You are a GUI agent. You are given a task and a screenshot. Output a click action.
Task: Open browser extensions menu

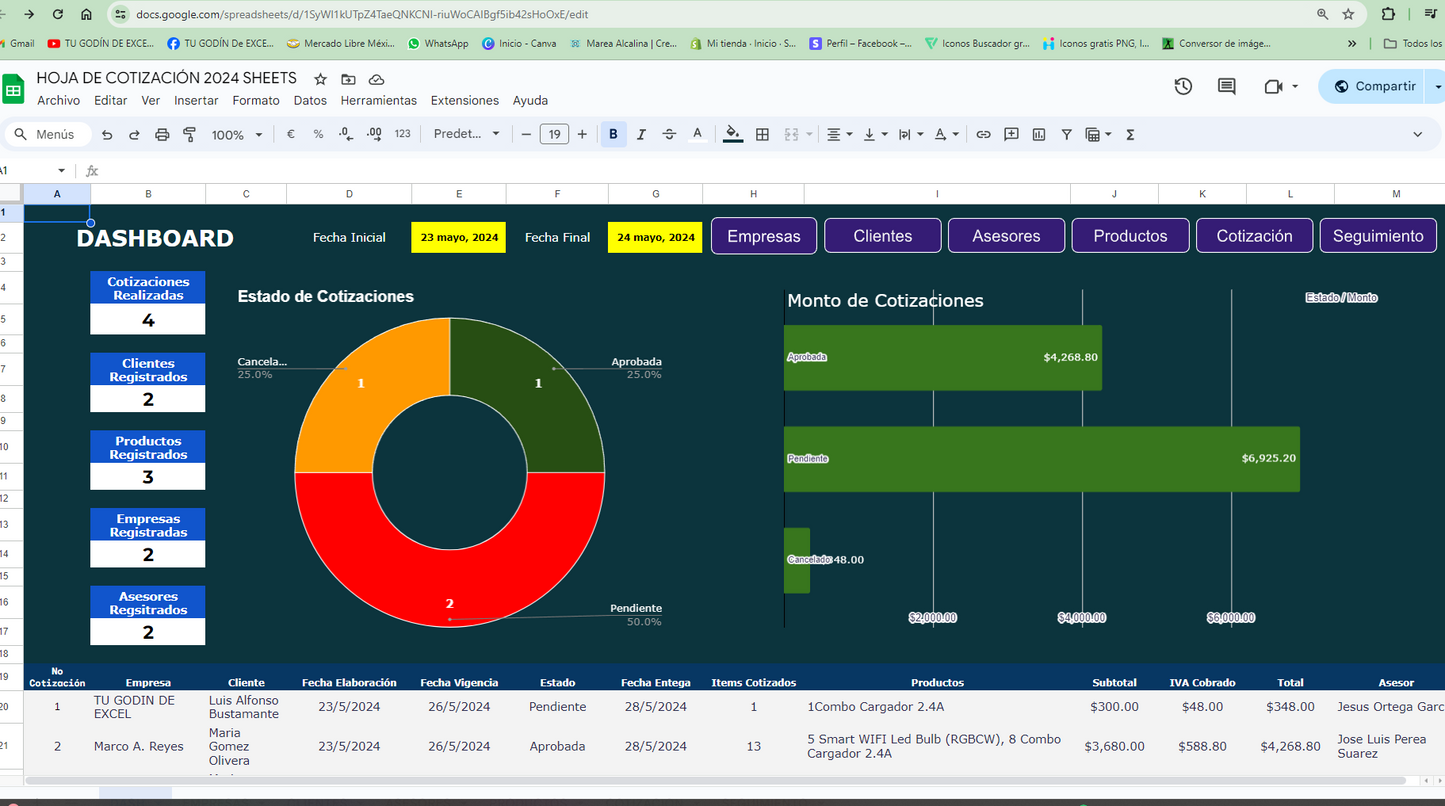point(1388,14)
